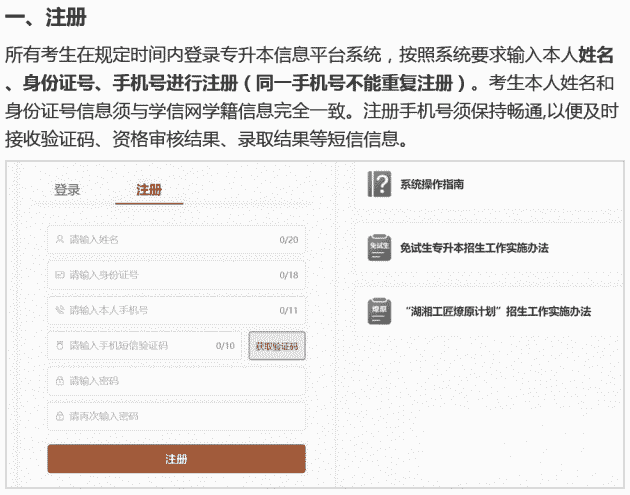
Task: Open 免试生专升本招生工作实施办法 link
Action: [x=473, y=247]
